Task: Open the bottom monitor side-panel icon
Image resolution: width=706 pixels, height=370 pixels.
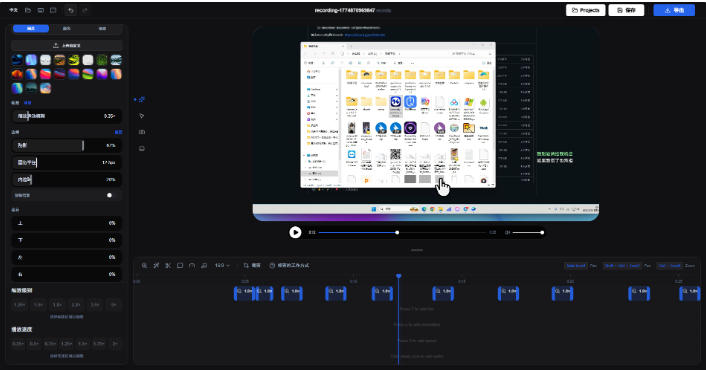Action: (141, 148)
